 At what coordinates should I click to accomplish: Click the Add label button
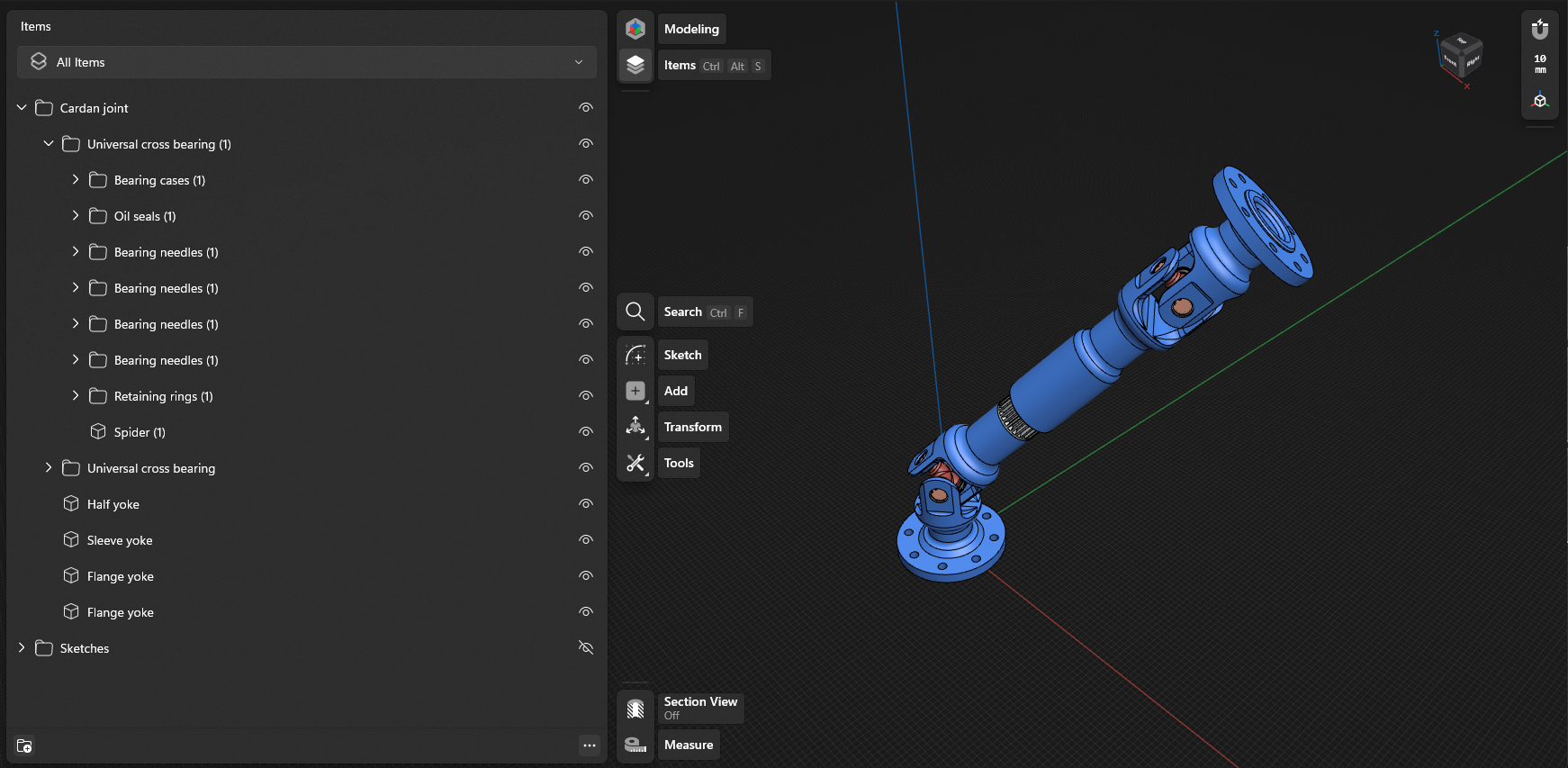(x=676, y=391)
